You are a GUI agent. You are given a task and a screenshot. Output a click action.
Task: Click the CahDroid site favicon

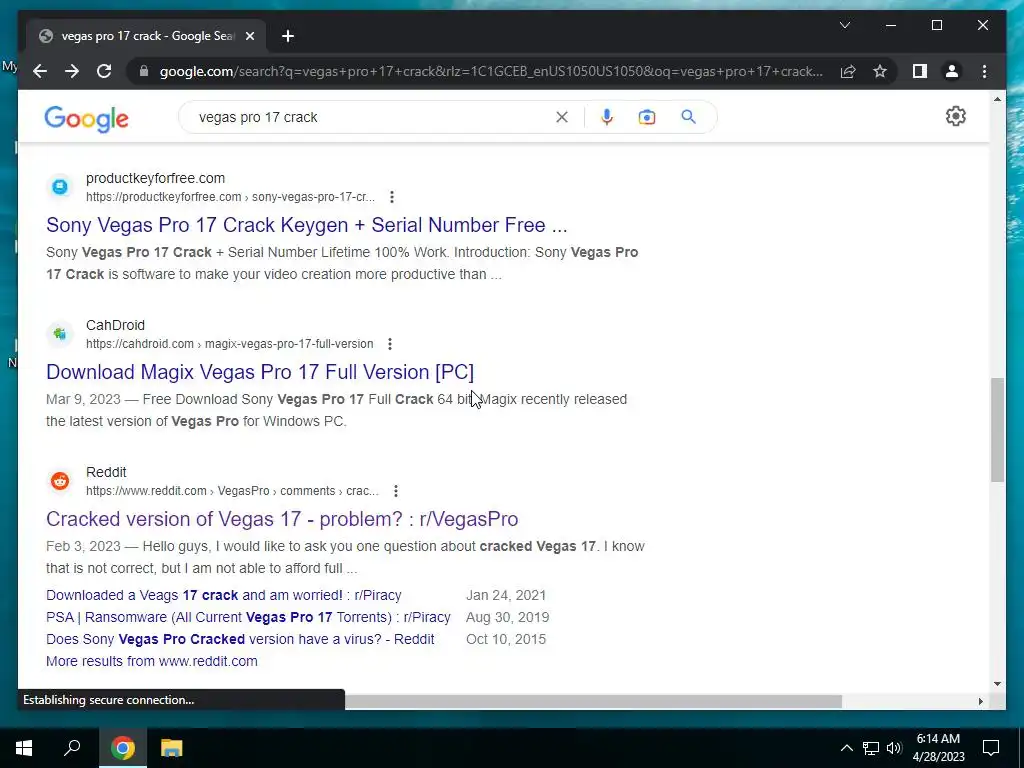pos(60,334)
